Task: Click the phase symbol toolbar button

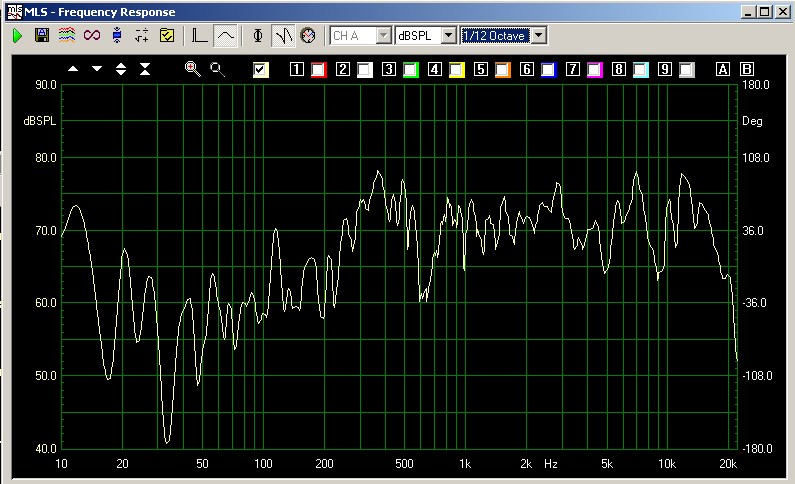Action: [258, 35]
